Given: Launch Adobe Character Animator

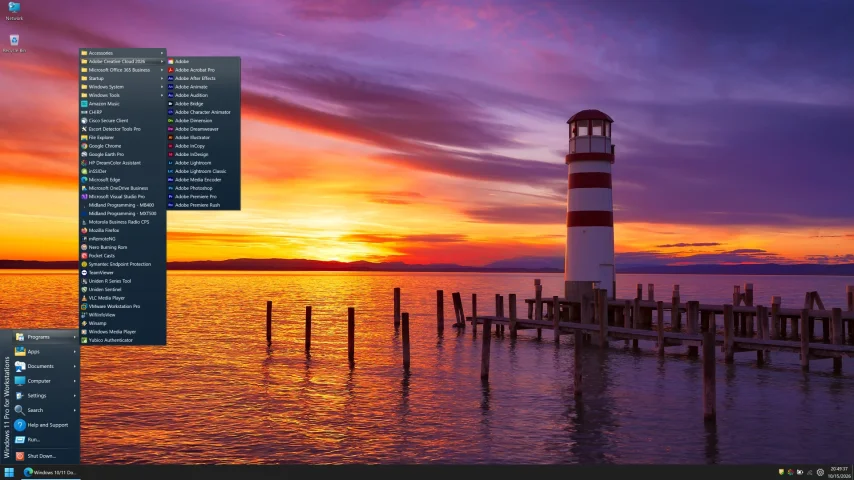Looking at the screenshot, I should [204, 112].
